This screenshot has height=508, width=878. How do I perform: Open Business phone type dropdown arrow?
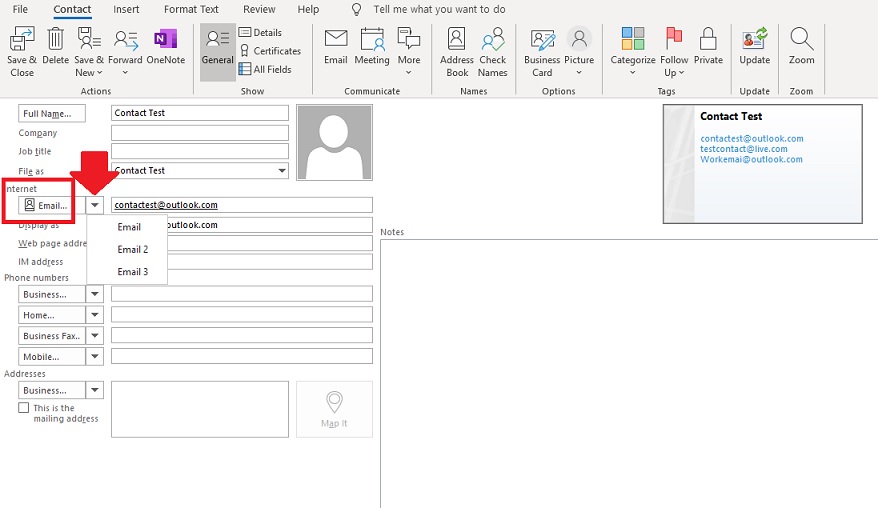(x=95, y=294)
